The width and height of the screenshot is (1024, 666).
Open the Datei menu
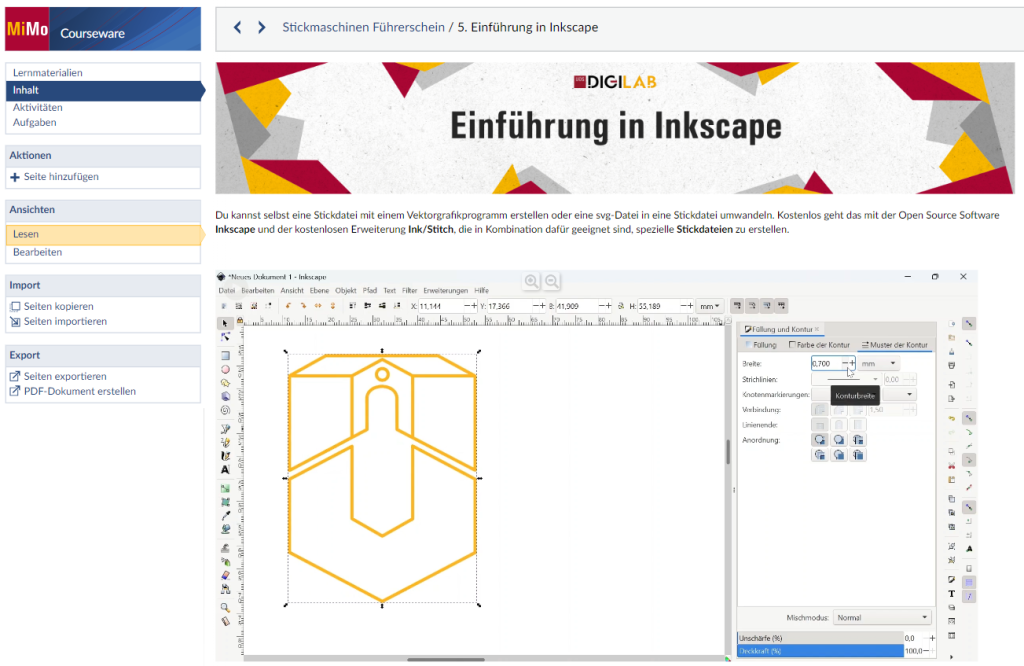pyautogui.click(x=227, y=291)
